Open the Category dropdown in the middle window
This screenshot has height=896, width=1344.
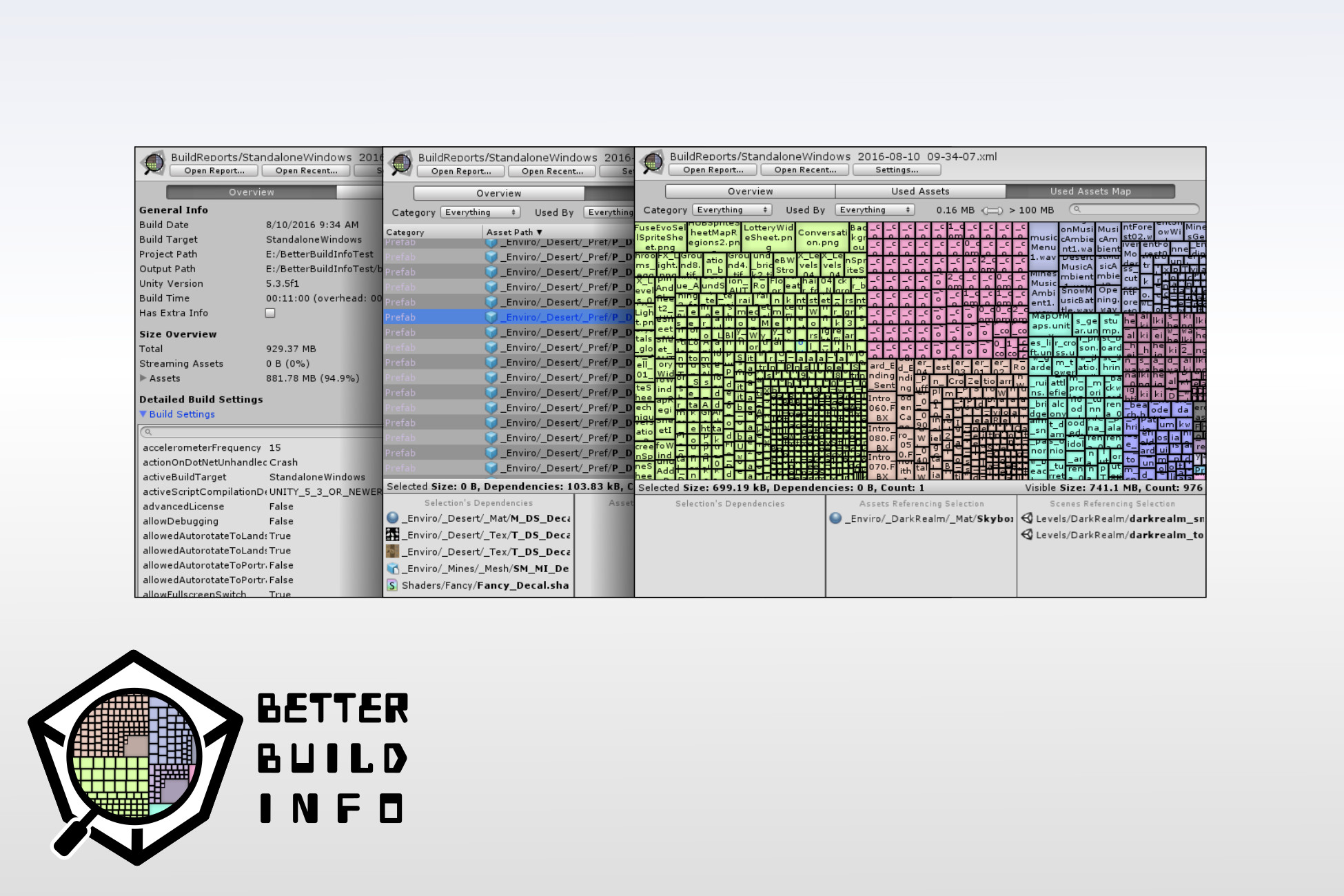pos(480,212)
